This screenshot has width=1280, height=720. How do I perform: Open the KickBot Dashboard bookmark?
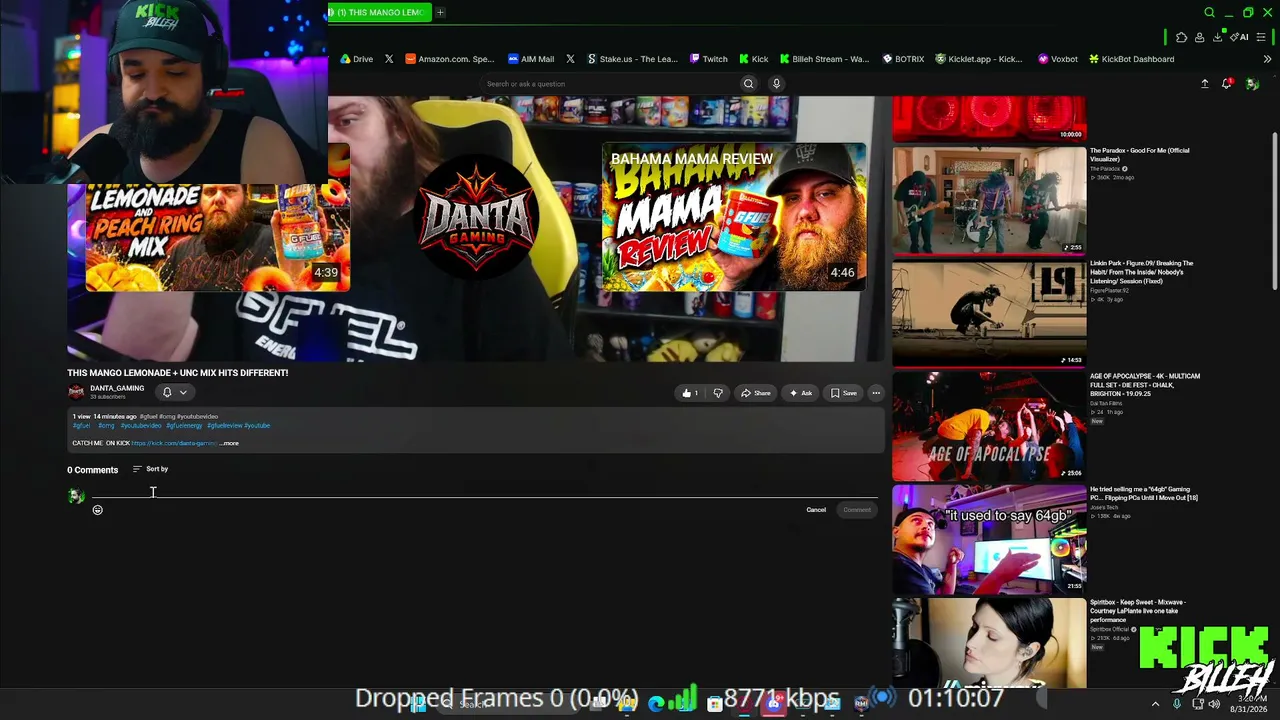(1132, 59)
